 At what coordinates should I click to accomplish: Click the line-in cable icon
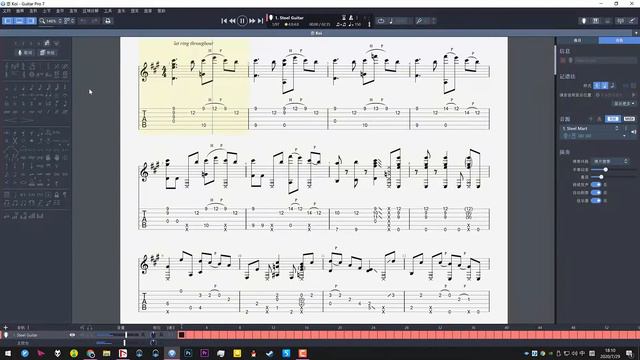(632, 21)
